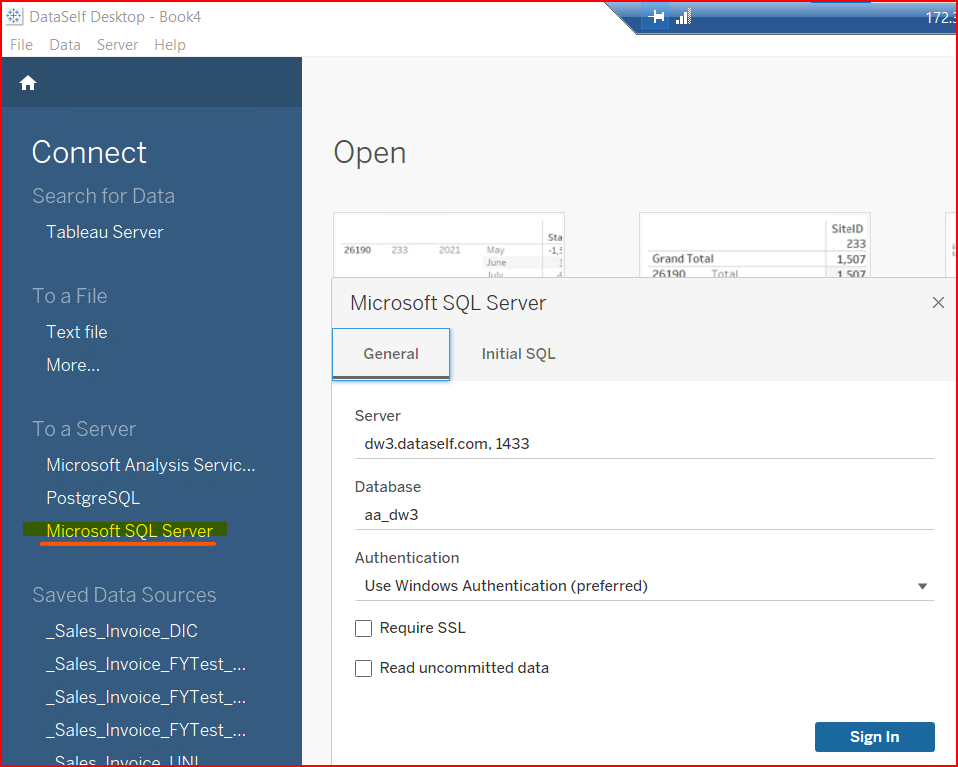Open the first workbook thumbnail
The height and width of the screenshot is (767, 958).
pos(448,245)
